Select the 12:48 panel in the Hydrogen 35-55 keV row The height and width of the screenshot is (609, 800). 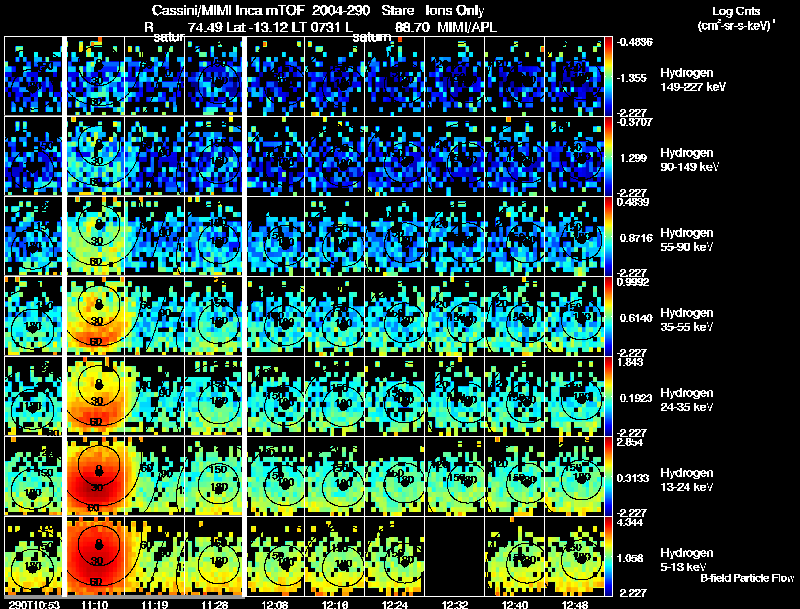[574, 316]
